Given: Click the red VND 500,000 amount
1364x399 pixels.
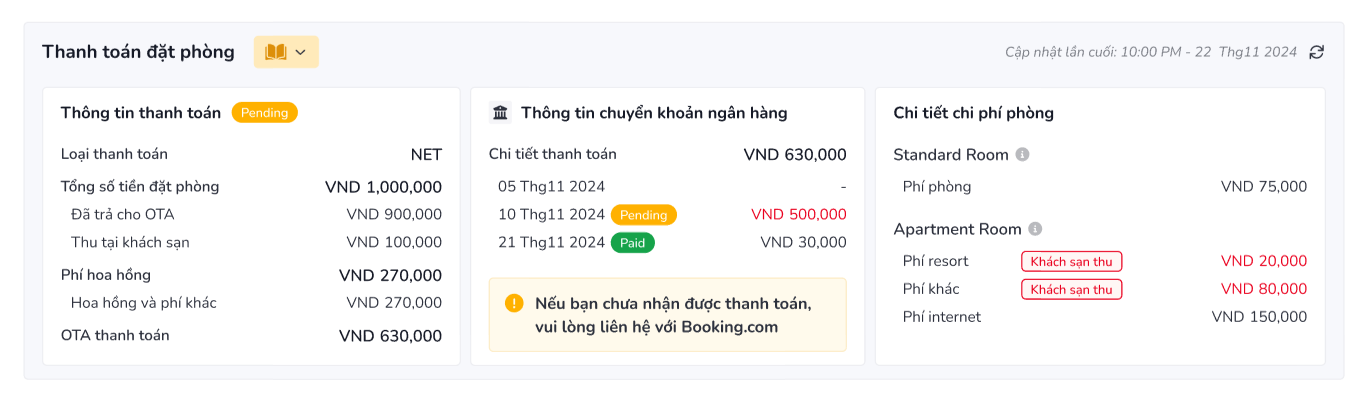Looking at the screenshot, I should [x=798, y=215].
